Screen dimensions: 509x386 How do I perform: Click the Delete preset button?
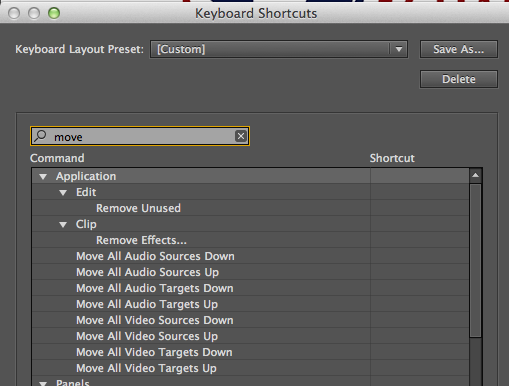tap(459, 79)
